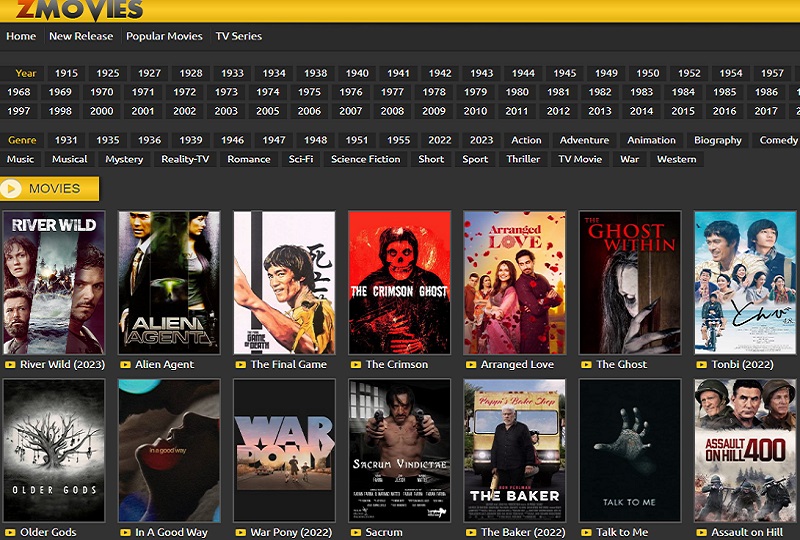Click the icon beside Tonbi (2022) title
Viewport: 800px width, 540px height.
pos(702,364)
